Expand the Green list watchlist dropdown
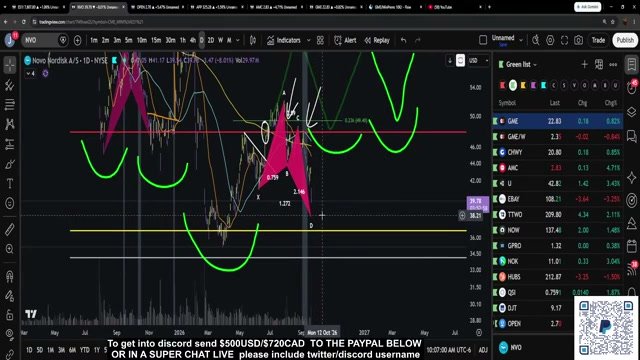This screenshot has height=360, width=640. click(x=521, y=64)
